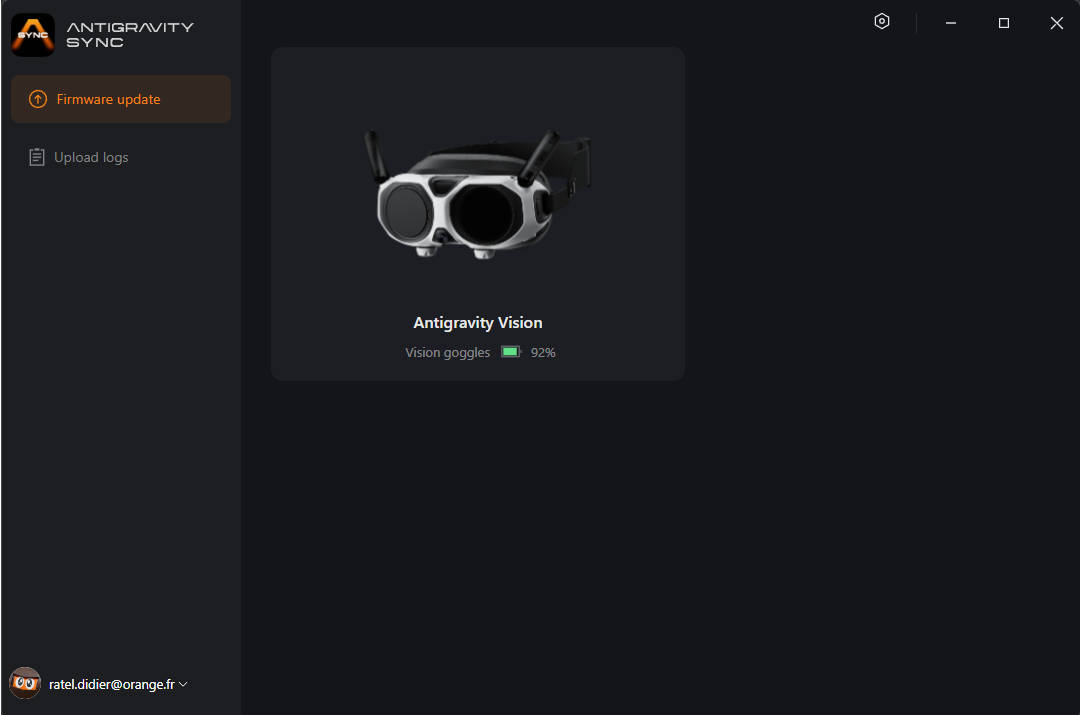Close the Antigravity Sync window
Screen dimensions: 1080x715
pos(1057,23)
